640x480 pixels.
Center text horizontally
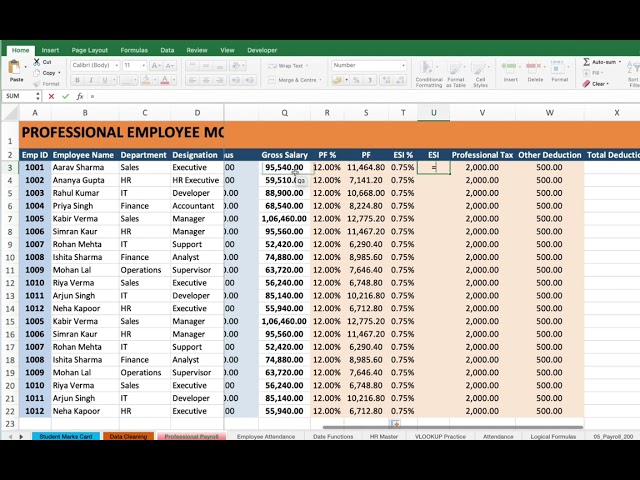[206, 80]
